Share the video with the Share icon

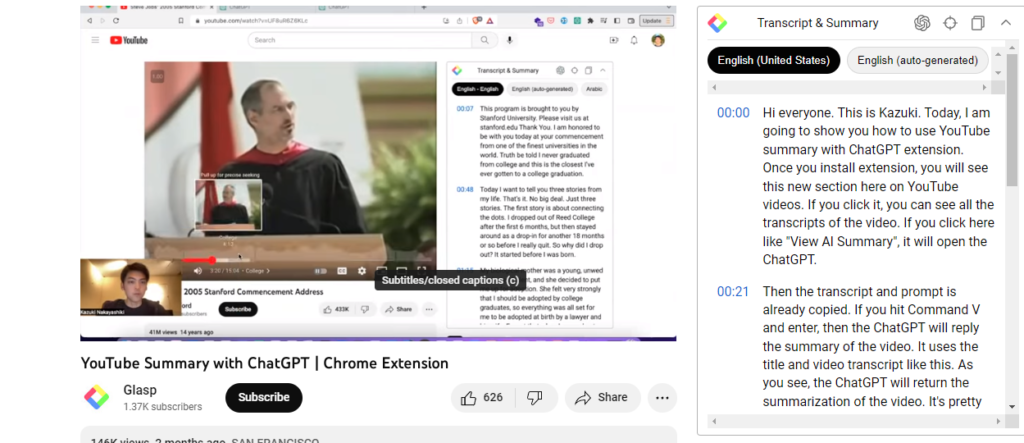(603, 397)
